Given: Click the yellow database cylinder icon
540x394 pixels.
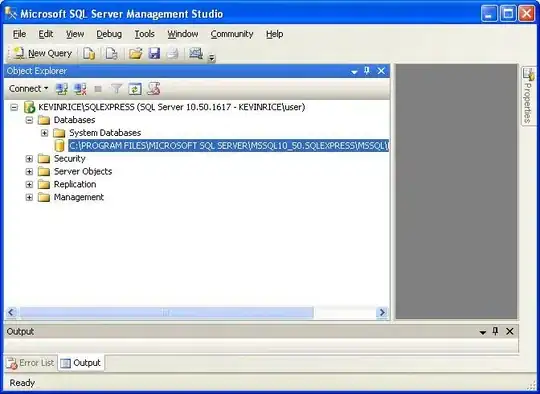Looking at the screenshot, I should pyautogui.click(x=60, y=146).
